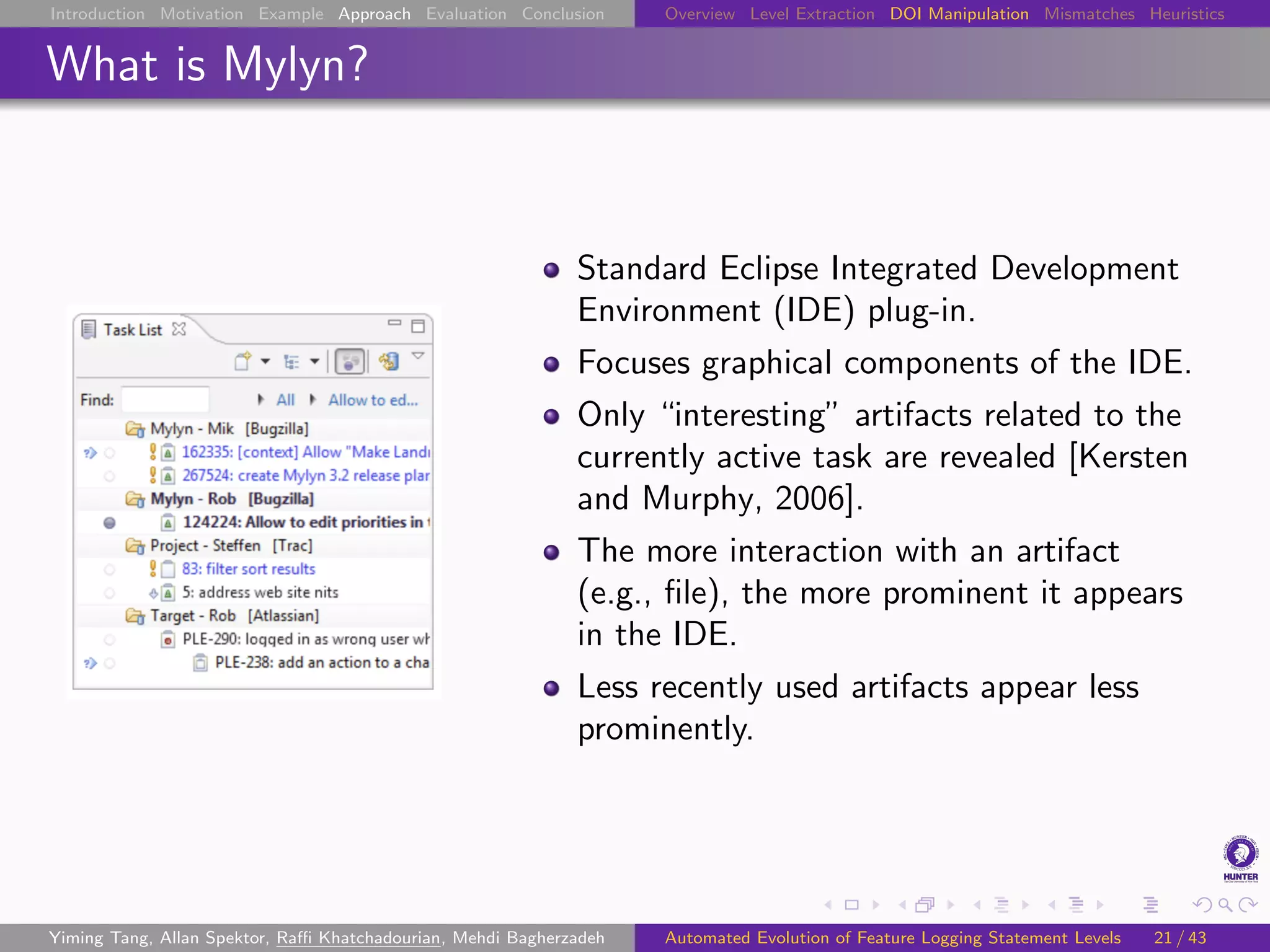Open the New Task dropdown arrow
Screen dimensions: 1270x952
pos(265,361)
